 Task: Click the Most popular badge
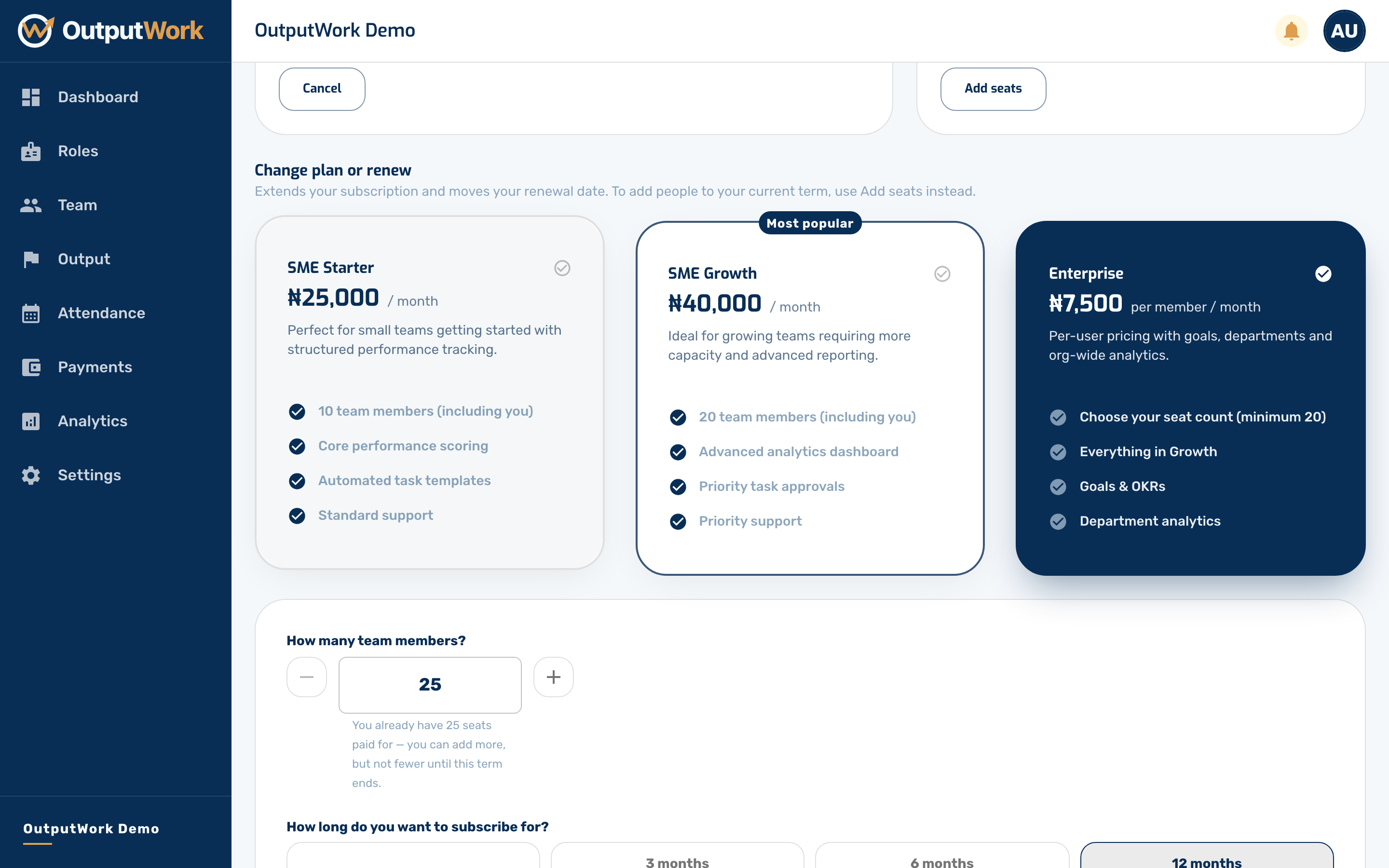(x=810, y=223)
